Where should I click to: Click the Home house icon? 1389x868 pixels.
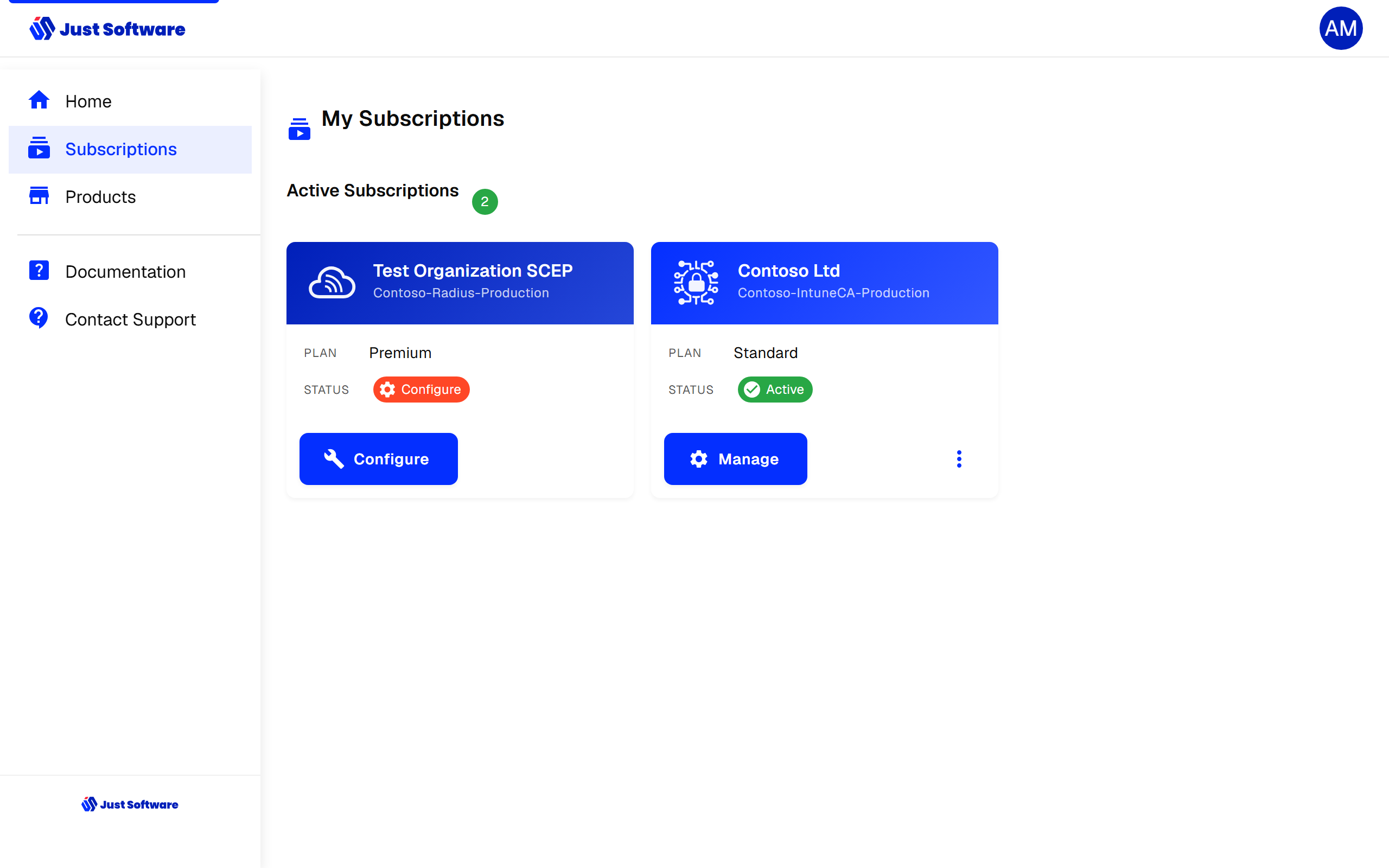tap(39, 100)
